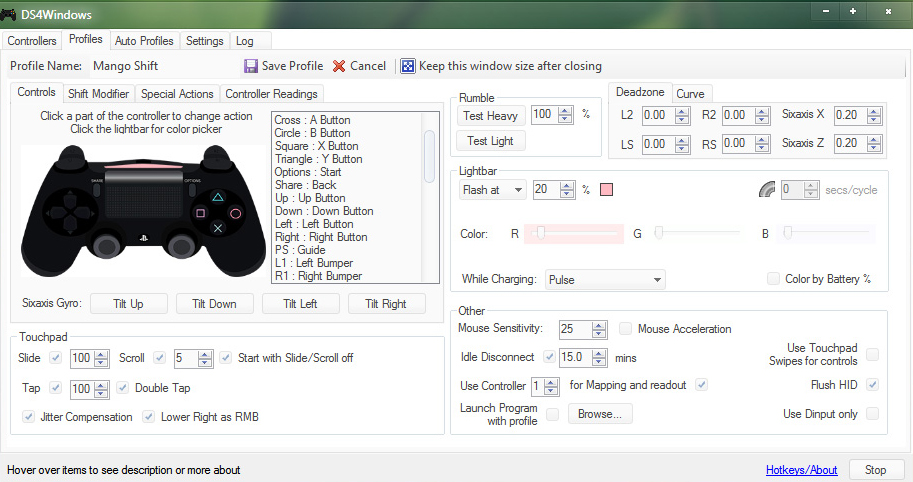Click the Test Light rumble button
The width and height of the screenshot is (913, 482).
pyautogui.click(x=490, y=141)
